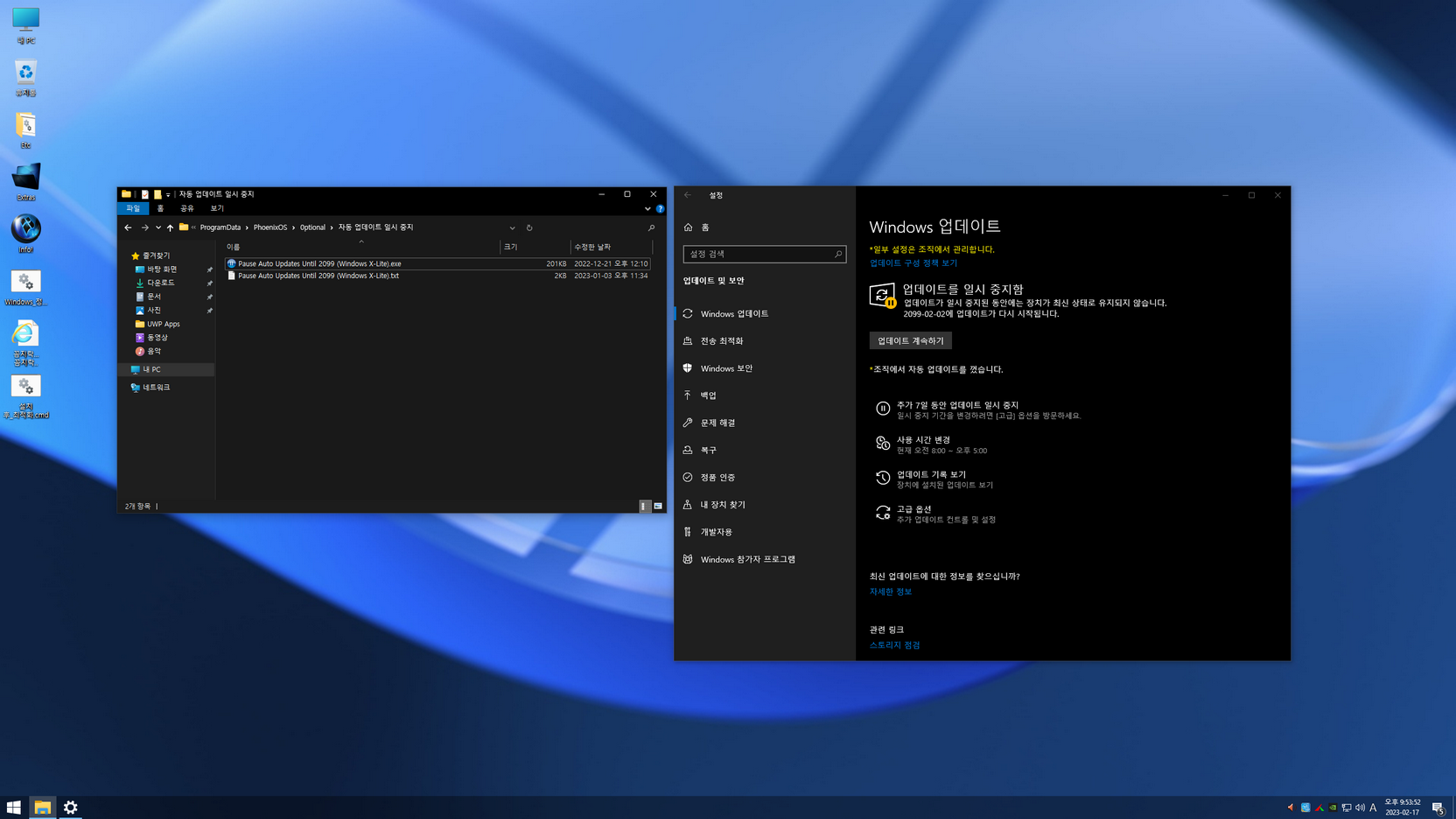Open the 스토리지 점검 link

tap(894, 645)
